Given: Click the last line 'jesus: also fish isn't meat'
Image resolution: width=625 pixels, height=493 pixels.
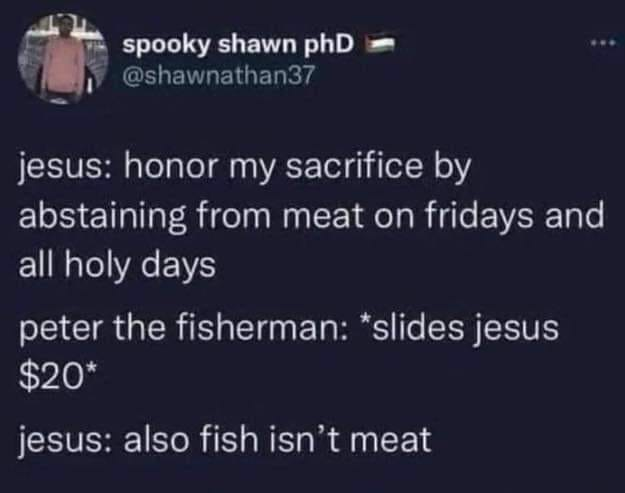Looking at the screenshot, I should pyautogui.click(x=226, y=440).
